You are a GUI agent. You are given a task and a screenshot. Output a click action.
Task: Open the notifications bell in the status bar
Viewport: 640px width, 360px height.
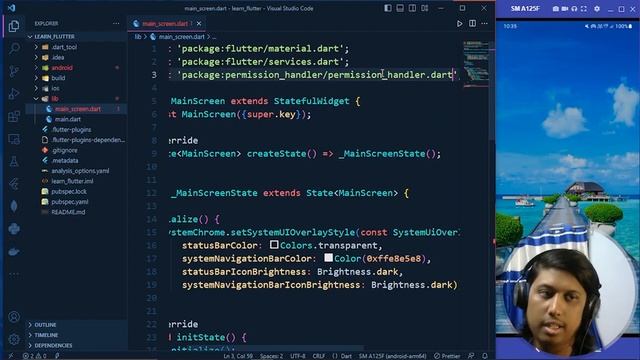point(485,356)
